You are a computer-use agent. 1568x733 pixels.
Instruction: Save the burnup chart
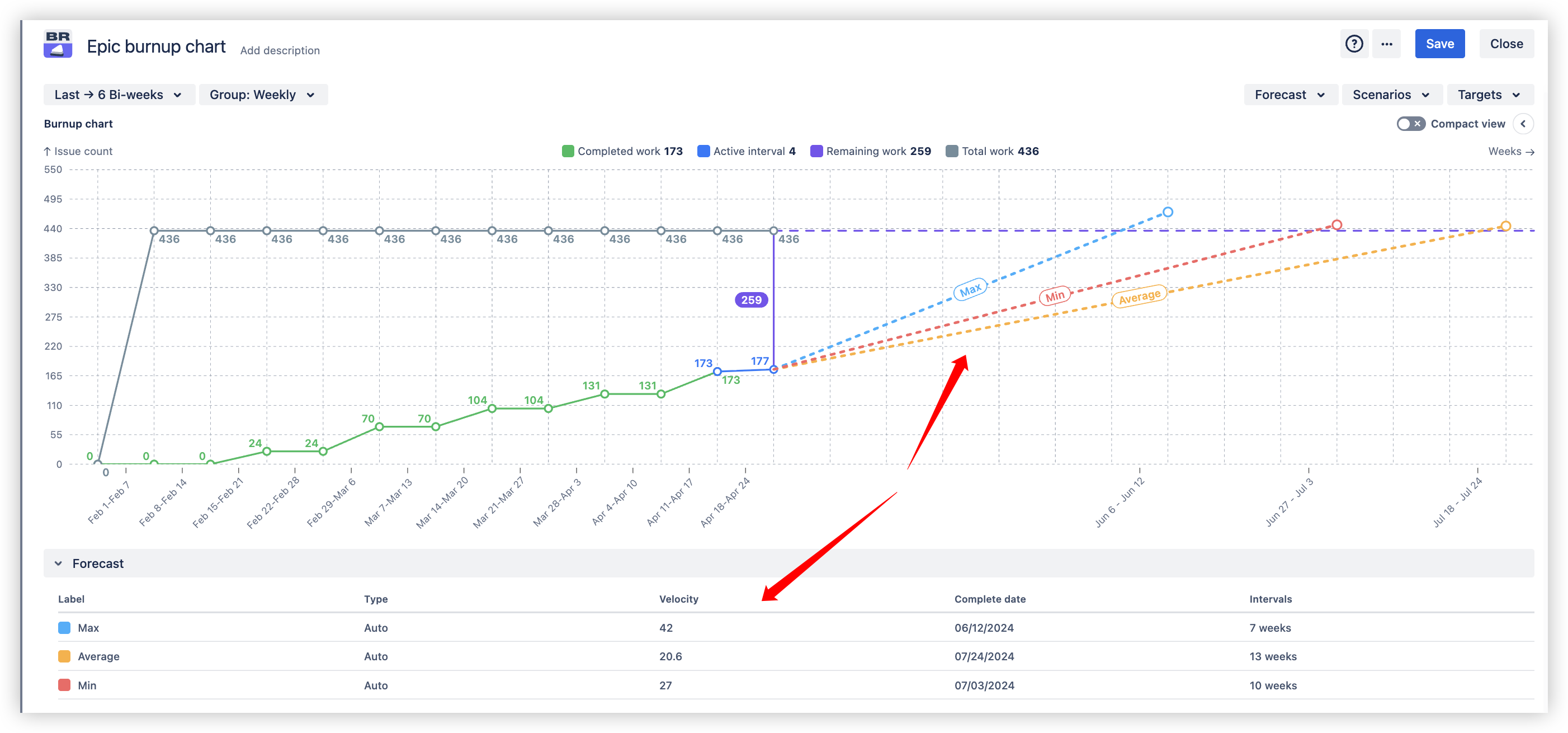click(x=1439, y=44)
